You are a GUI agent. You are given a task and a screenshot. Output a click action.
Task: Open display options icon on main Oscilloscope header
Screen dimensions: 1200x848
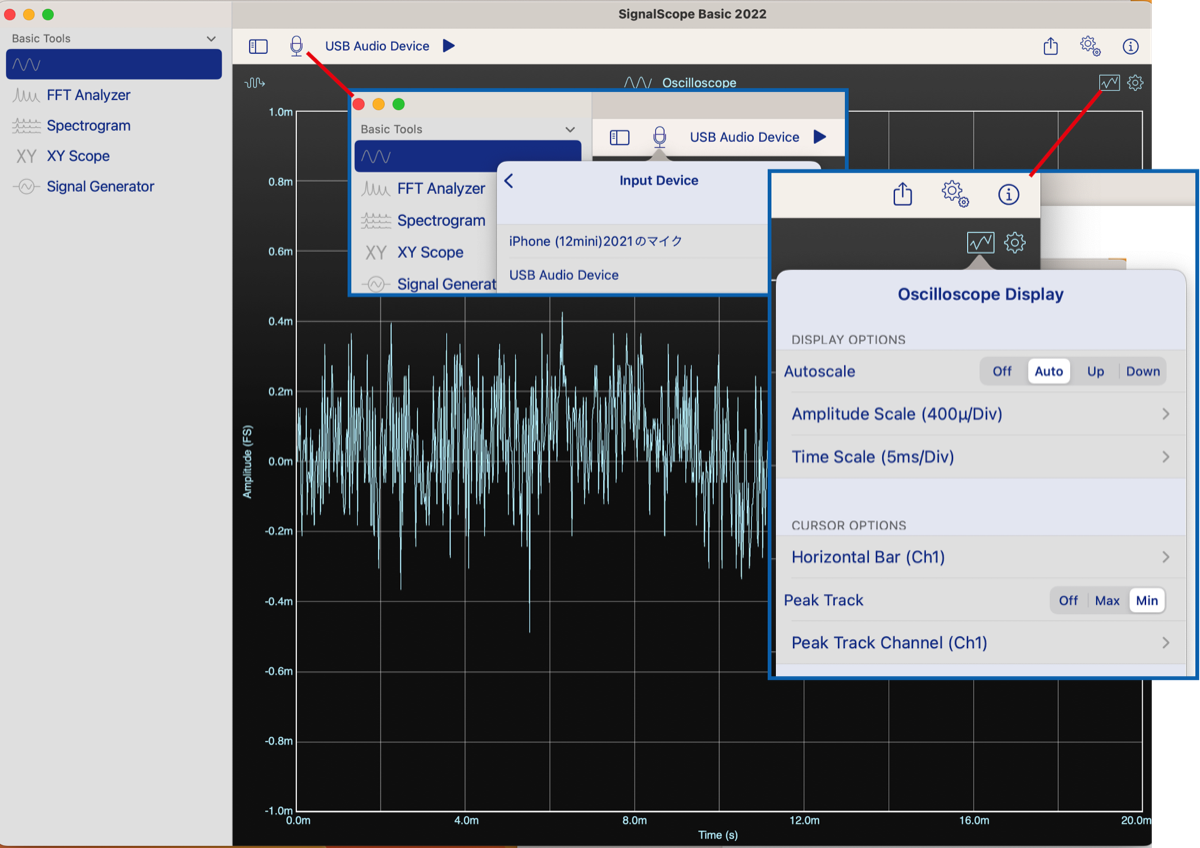1109,83
